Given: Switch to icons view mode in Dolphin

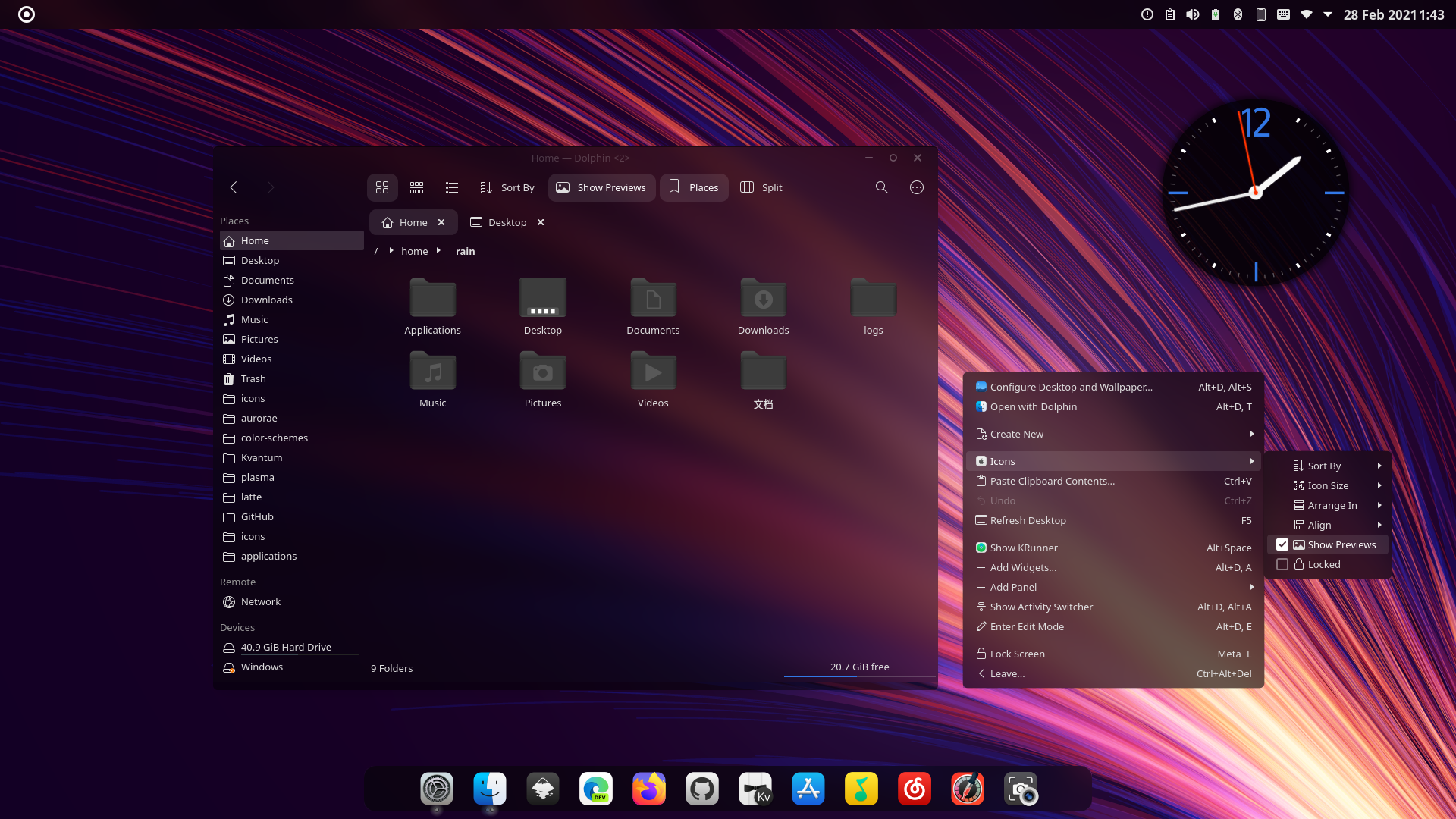Looking at the screenshot, I should click(382, 187).
